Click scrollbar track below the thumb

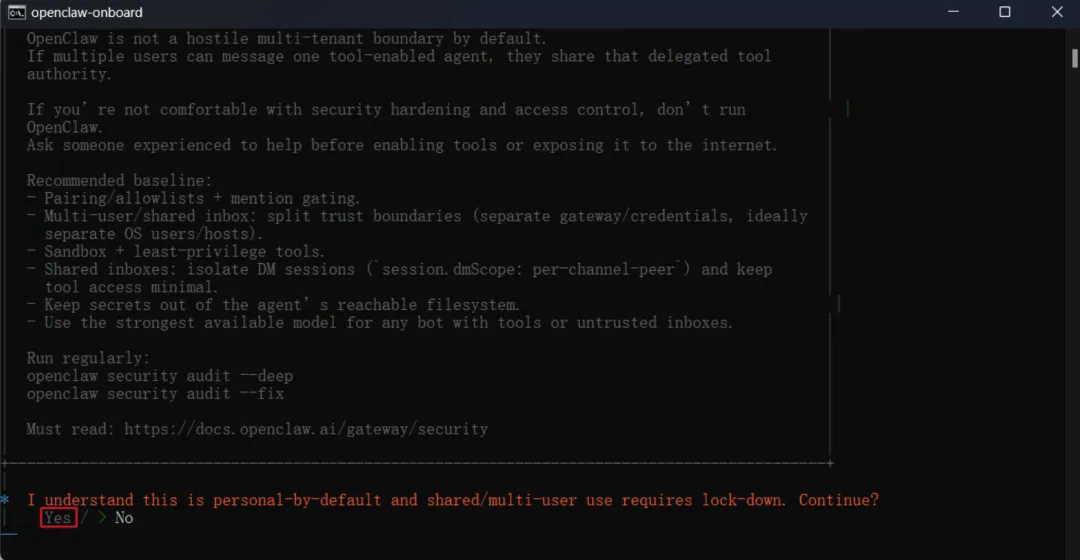[1074, 310]
